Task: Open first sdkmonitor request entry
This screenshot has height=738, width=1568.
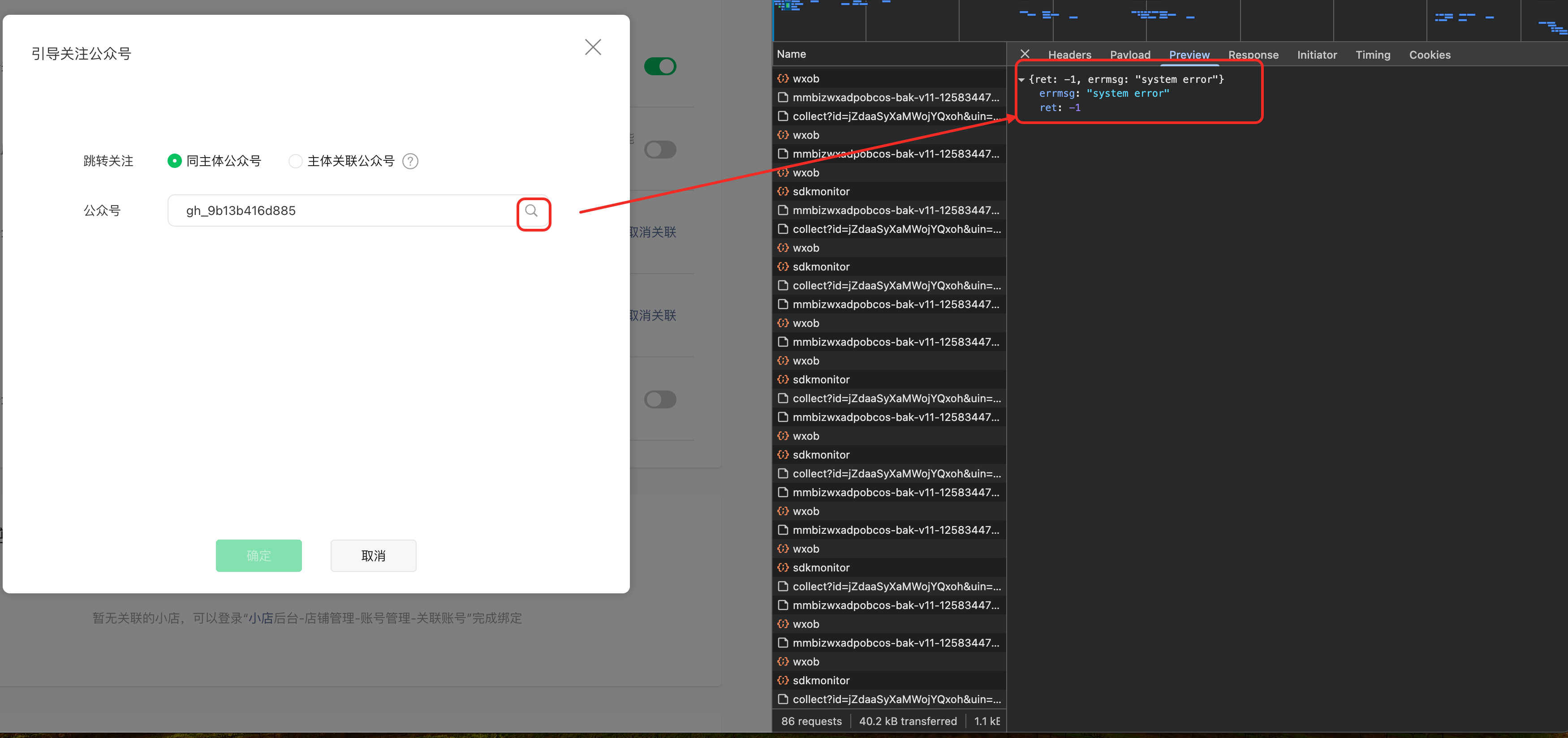Action: pyautogui.click(x=821, y=192)
